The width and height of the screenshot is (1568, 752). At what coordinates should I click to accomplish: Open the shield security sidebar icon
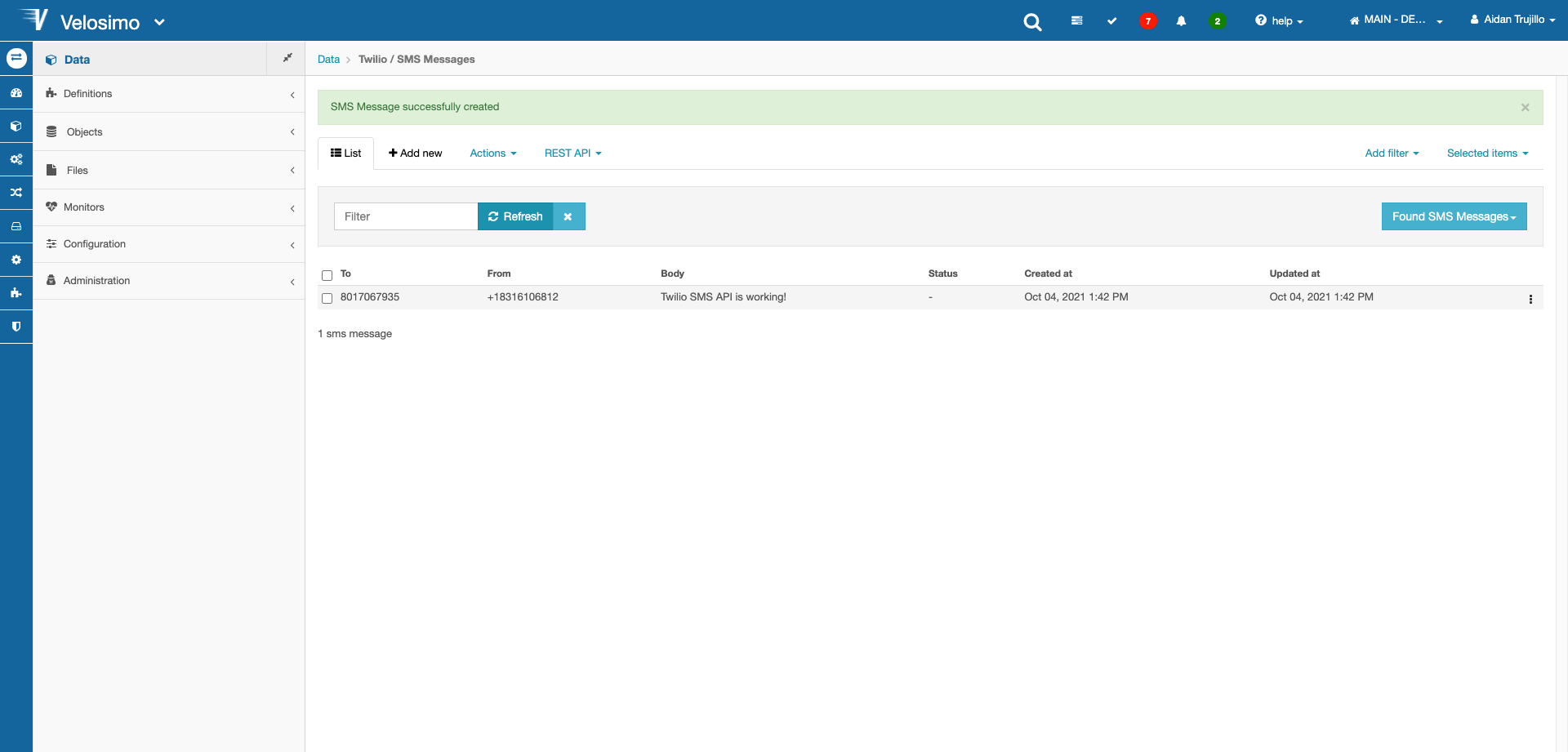pos(16,326)
